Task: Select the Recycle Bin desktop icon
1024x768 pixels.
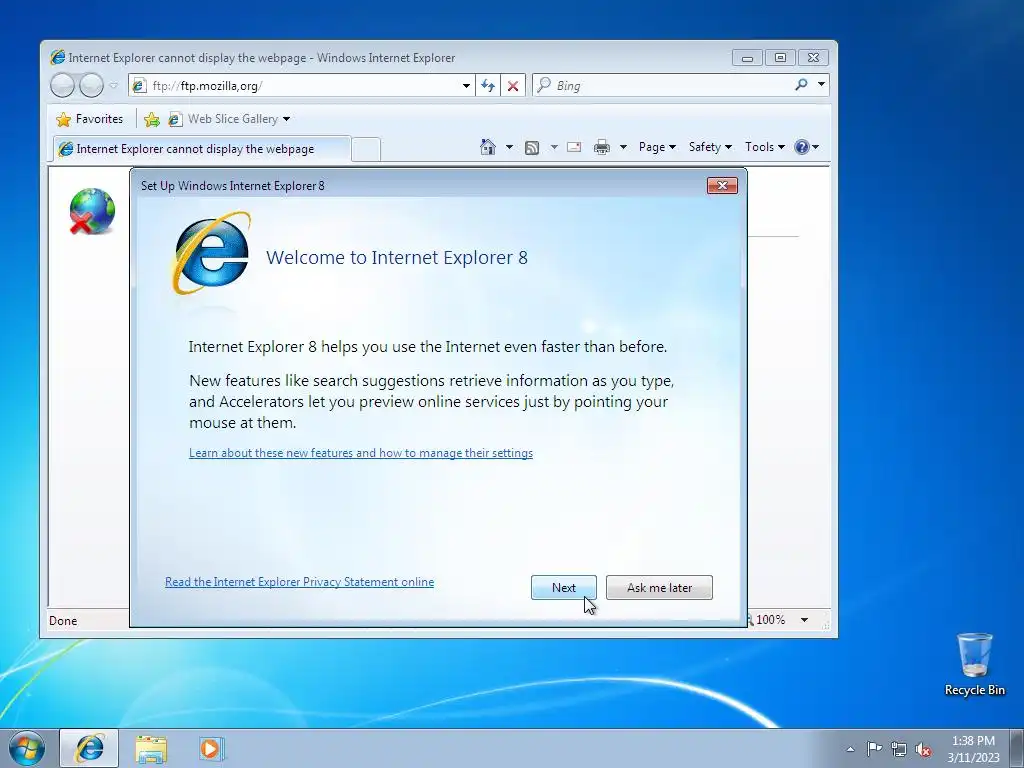Action: tap(974, 664)
